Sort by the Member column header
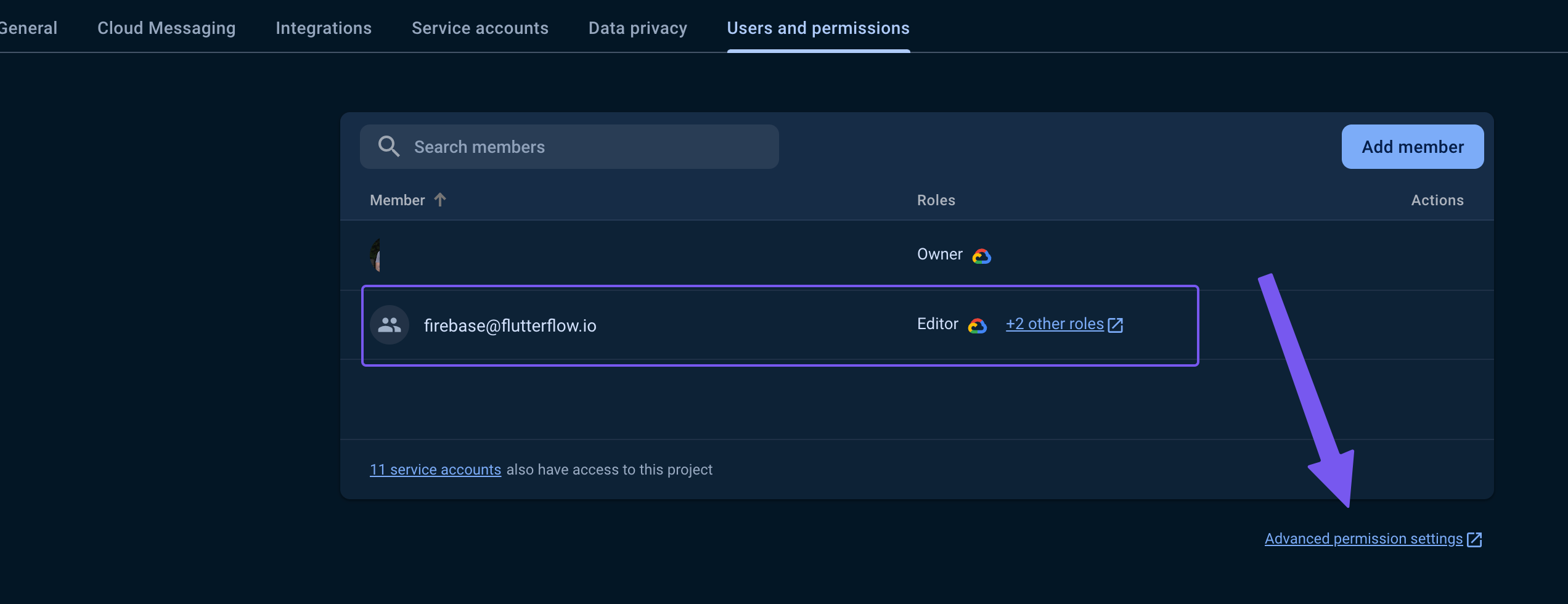This screenshot has height=604, width=1568. (x=398, y=200)
